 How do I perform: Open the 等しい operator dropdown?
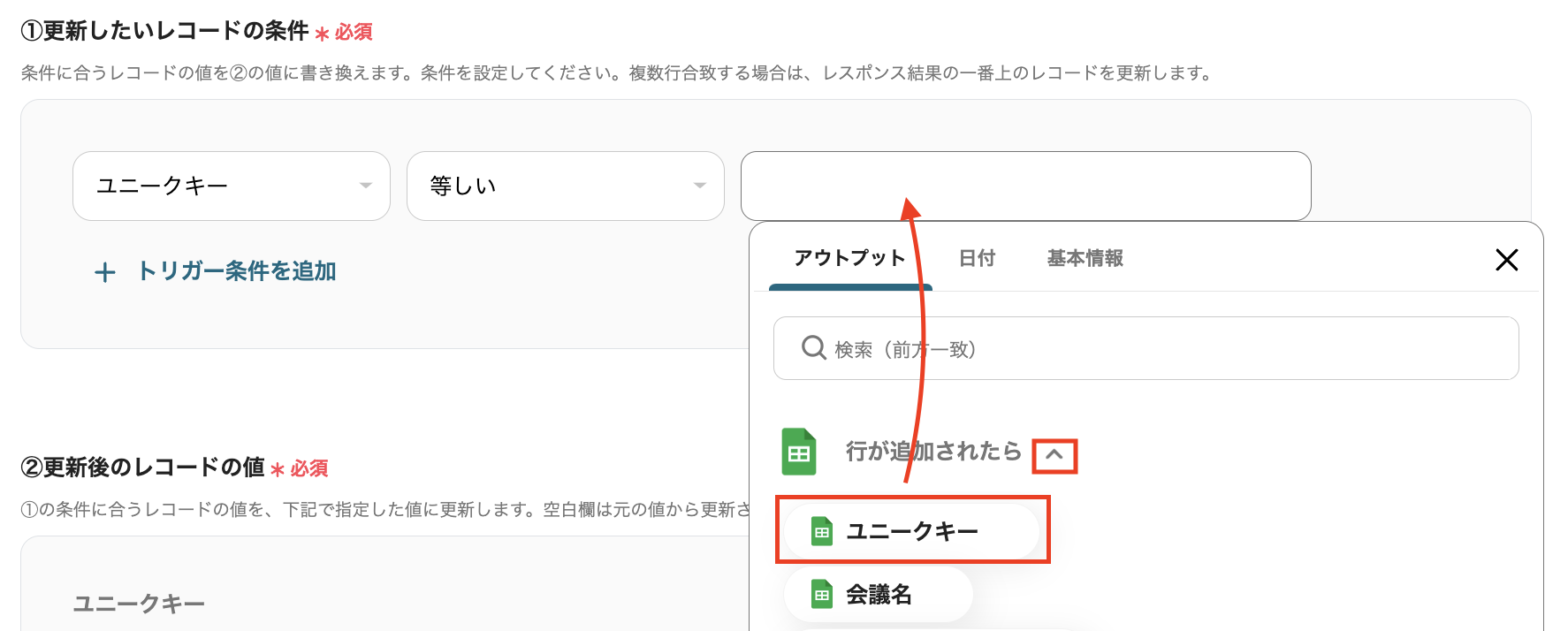pos(566,186)
